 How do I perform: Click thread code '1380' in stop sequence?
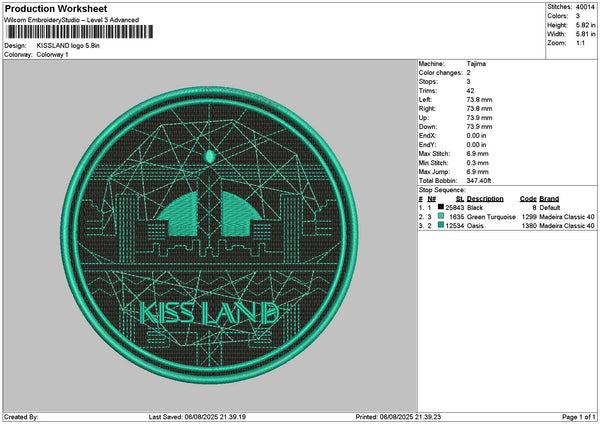click(x=529, y=226)
